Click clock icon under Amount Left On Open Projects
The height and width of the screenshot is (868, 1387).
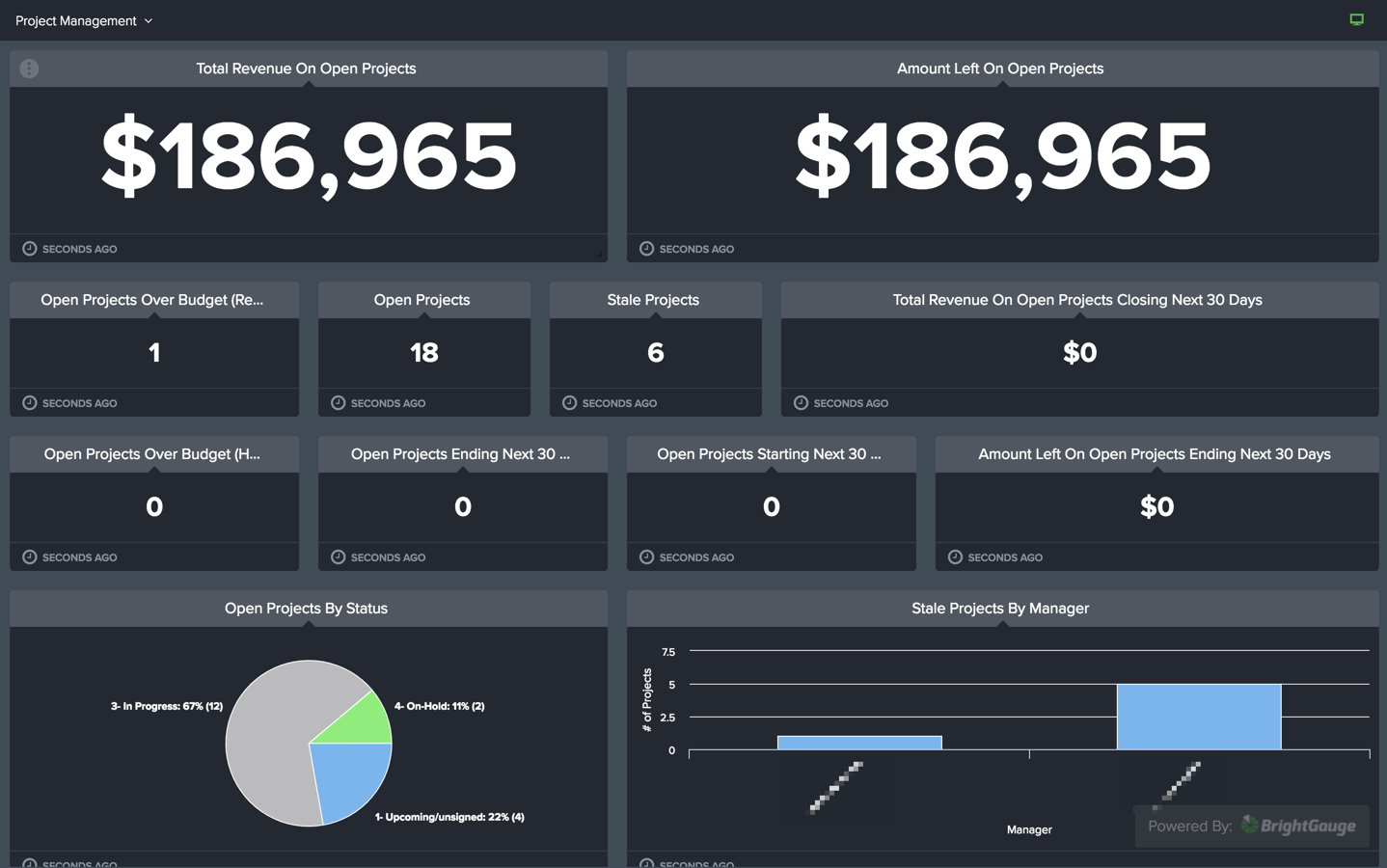coord(646,249)
